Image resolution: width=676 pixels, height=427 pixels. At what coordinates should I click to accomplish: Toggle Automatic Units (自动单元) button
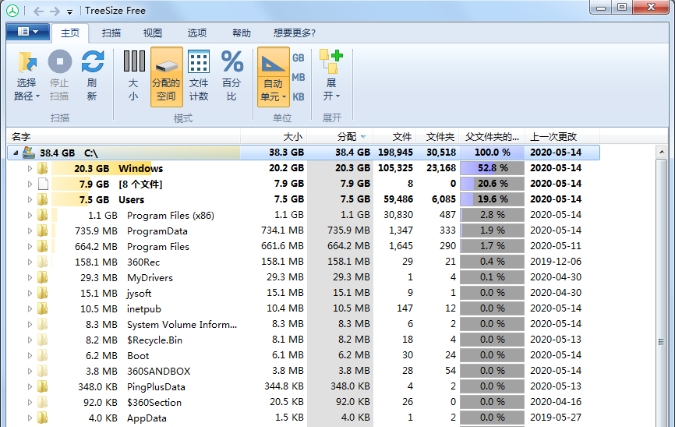click(x=273, y=77)
